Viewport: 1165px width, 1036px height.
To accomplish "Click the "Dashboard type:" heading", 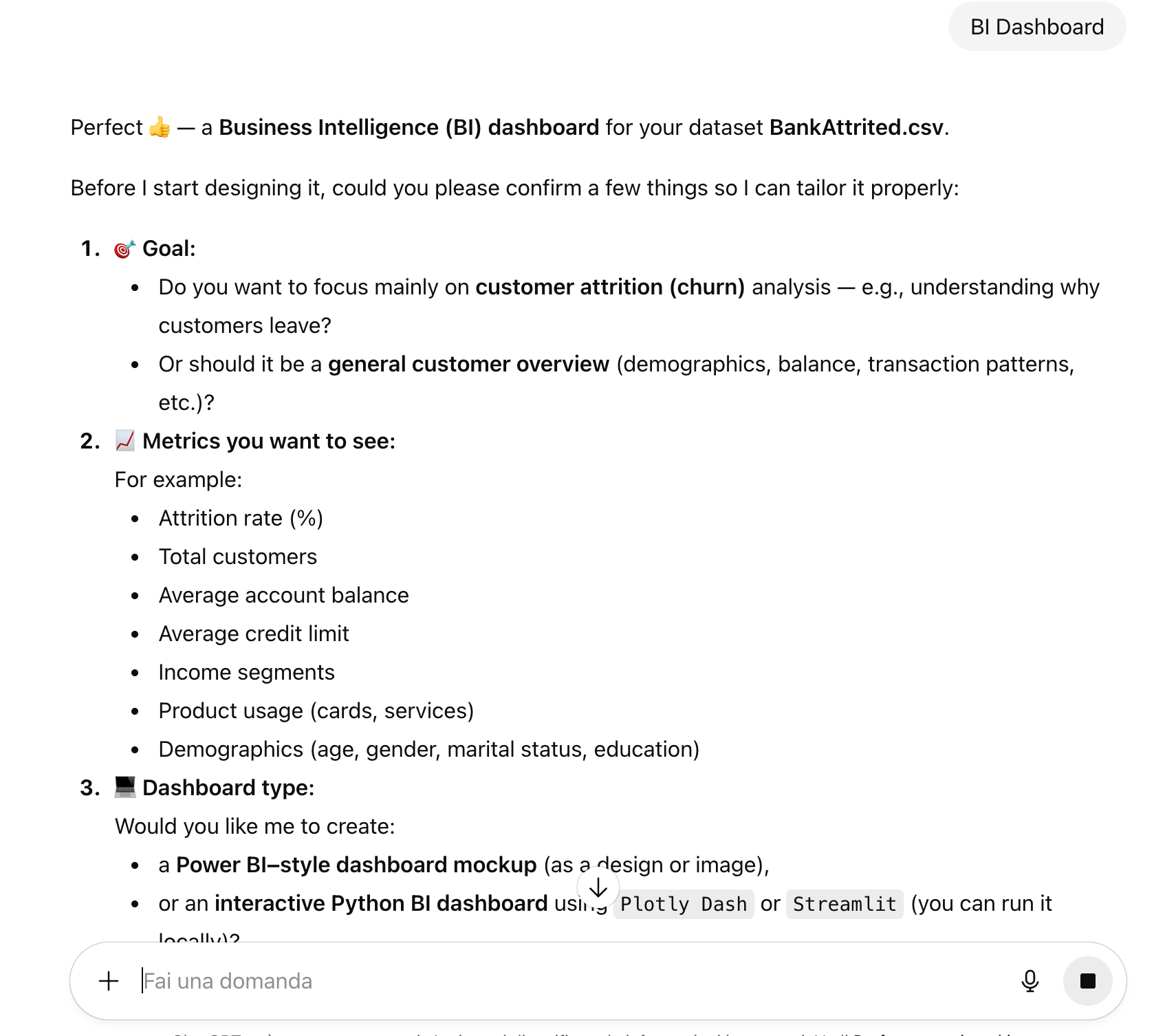I will (x=228, y=788).
